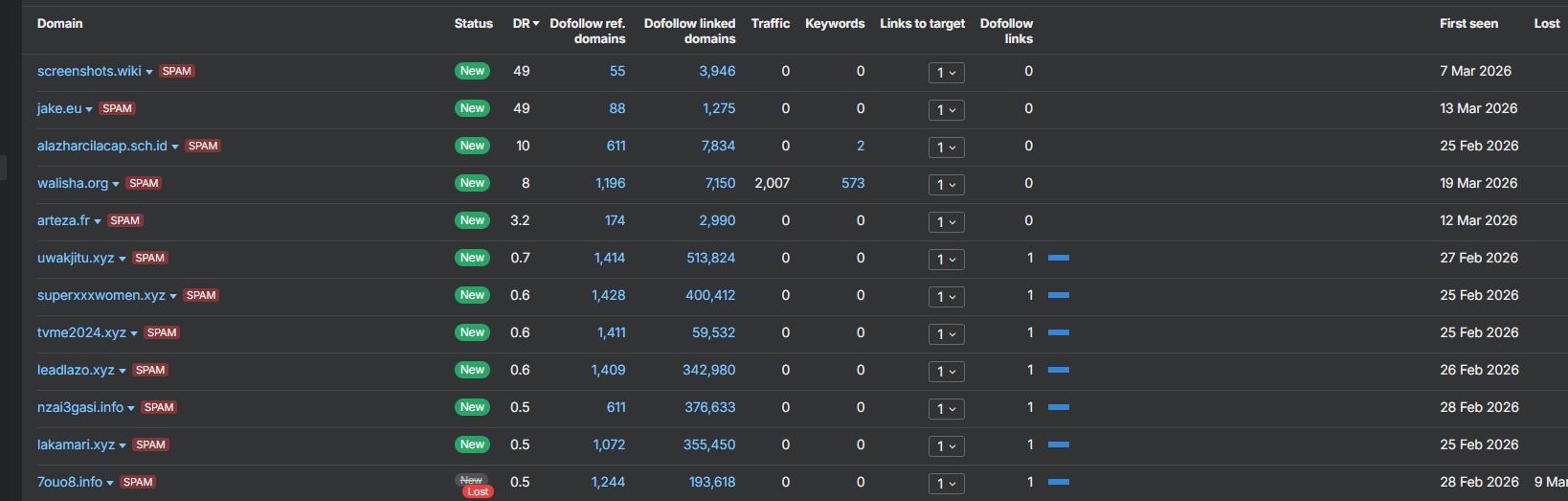Click the SPAM badge next to screenshots.wiki
1568x501 pixels.
177,71
